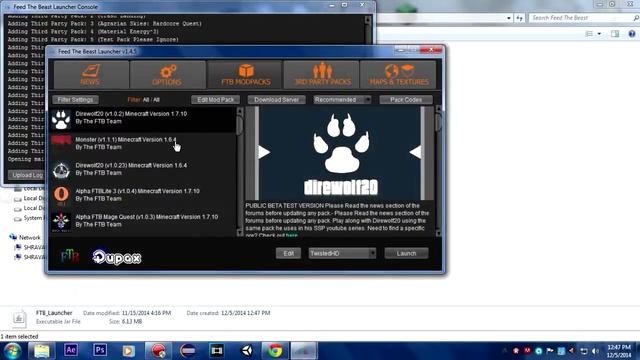Select Alpha FTB Mage Quest modpack
Viewport: 640px width, 360px height.
pyautogui.click(x=142, y=221)
